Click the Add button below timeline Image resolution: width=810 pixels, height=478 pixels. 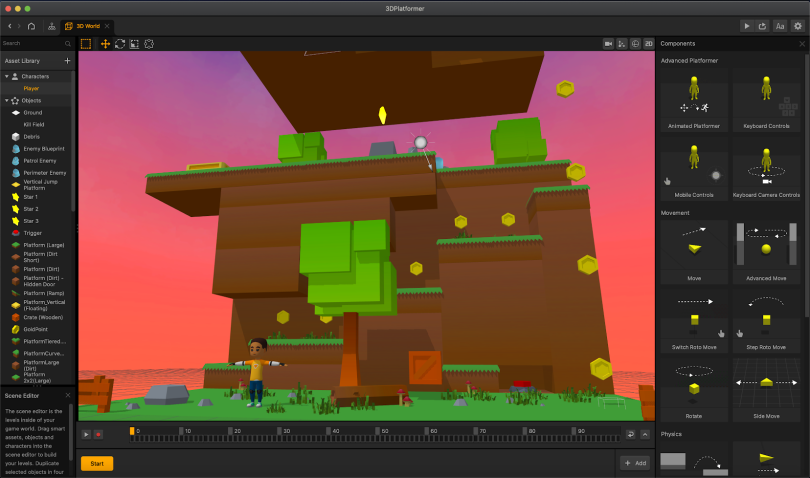(x=635, y=463)
